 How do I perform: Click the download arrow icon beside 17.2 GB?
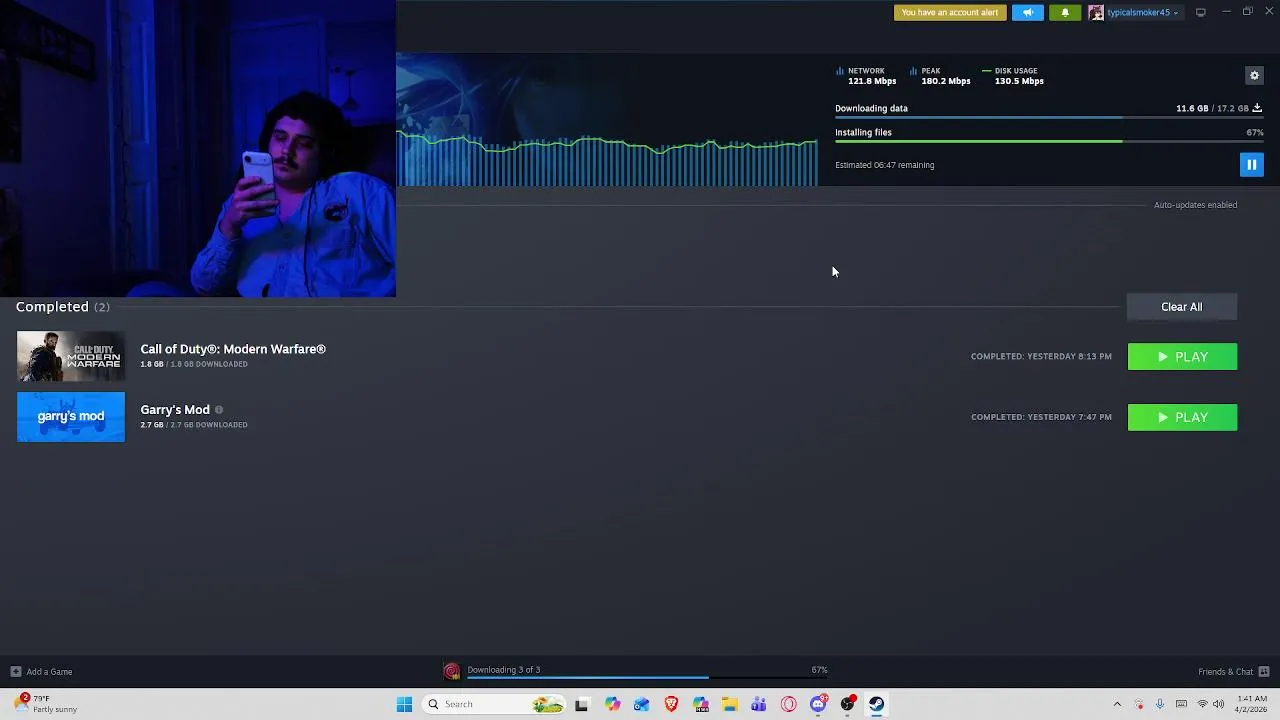point(1257,108)
